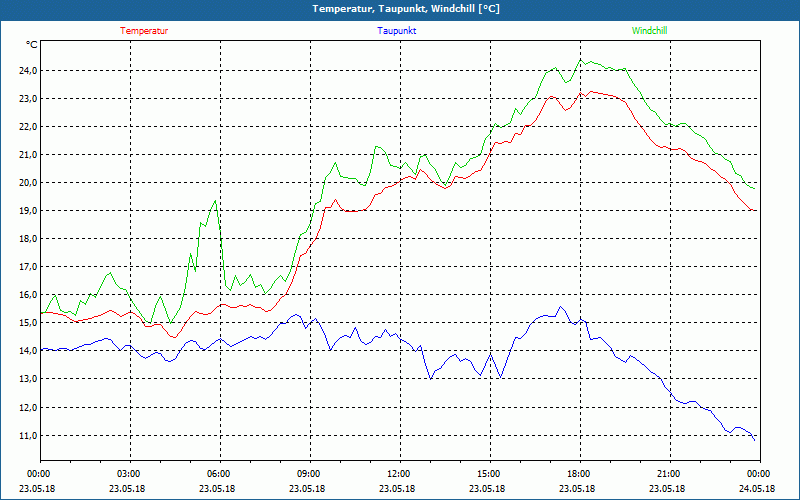Viewport: 800px width, 500px height.
Task: Click the 24.05.18 date label
Action: [x=758, y=489]
